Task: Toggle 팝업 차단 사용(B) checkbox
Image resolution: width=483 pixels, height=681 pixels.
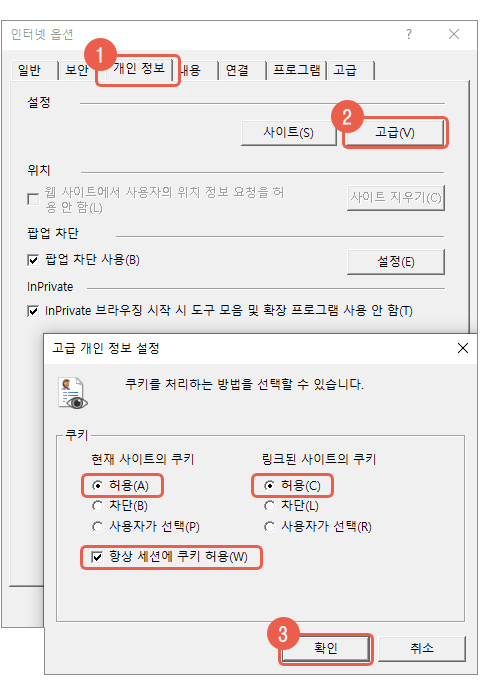Action: (33, 260)
